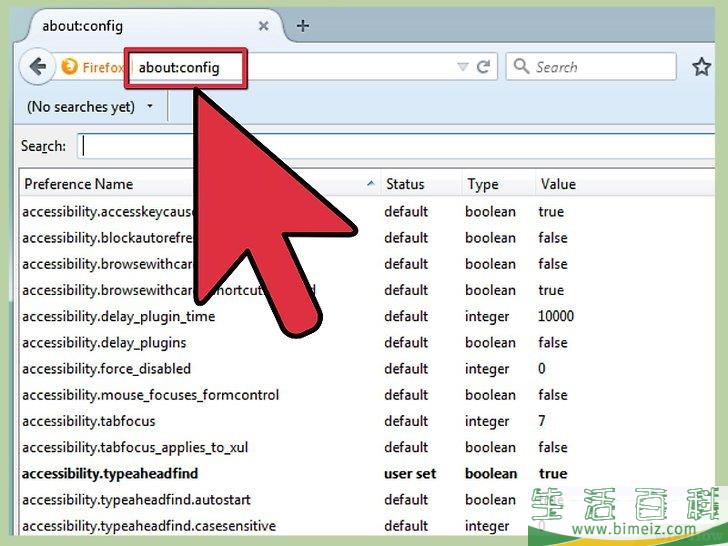The height and width of the screenshot is (546, 728).
Task: Open a new tab with plus button
Action: pos(303,26)
